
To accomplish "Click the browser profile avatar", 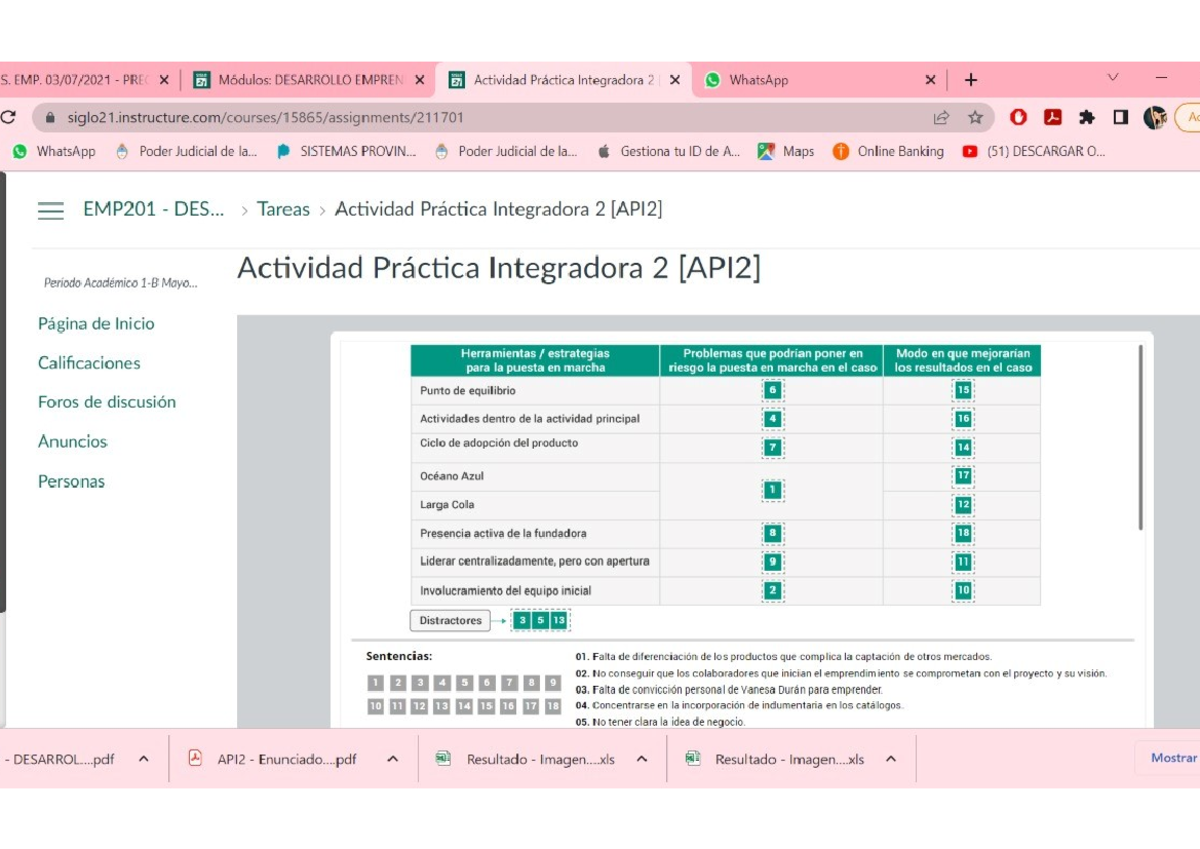I will pos(1156,117).
